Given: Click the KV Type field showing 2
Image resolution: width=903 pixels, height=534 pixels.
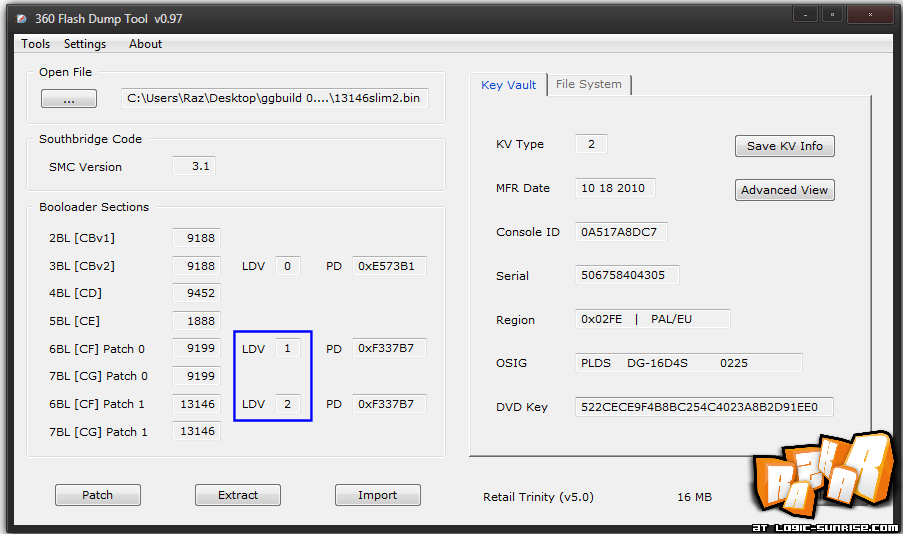Looking at the screenshot, I should coord(591,143).
